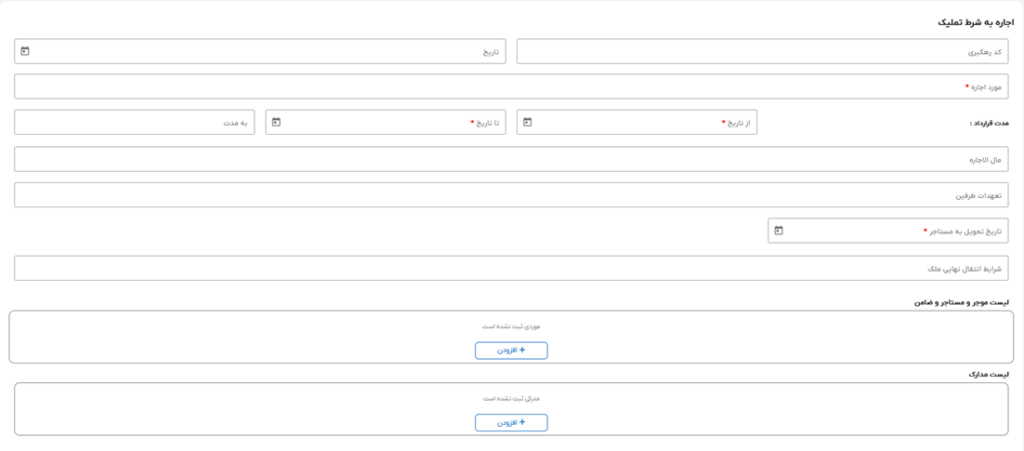Open calendar picker in the تاریخ field
1024x451 pixels.
pos(25,51)
